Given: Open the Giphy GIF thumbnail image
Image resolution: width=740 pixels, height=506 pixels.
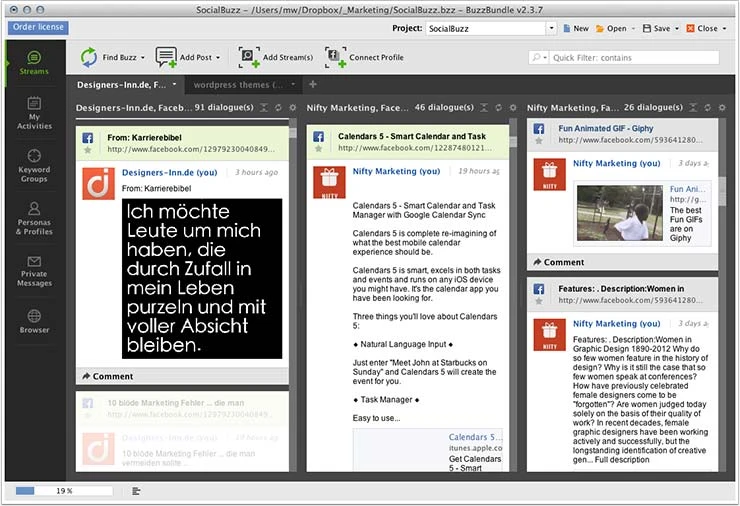Looking at the screenshot, I should (620, 213).
